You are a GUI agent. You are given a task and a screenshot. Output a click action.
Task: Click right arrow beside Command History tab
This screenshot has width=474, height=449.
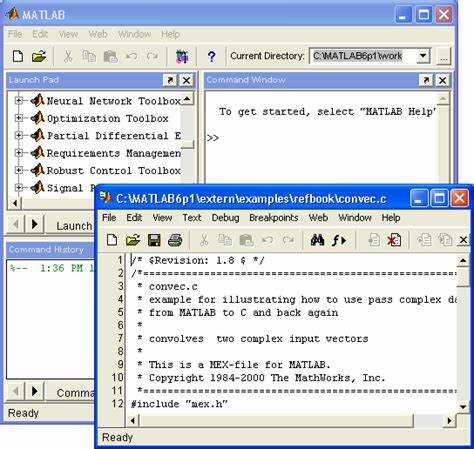[34, 391]
